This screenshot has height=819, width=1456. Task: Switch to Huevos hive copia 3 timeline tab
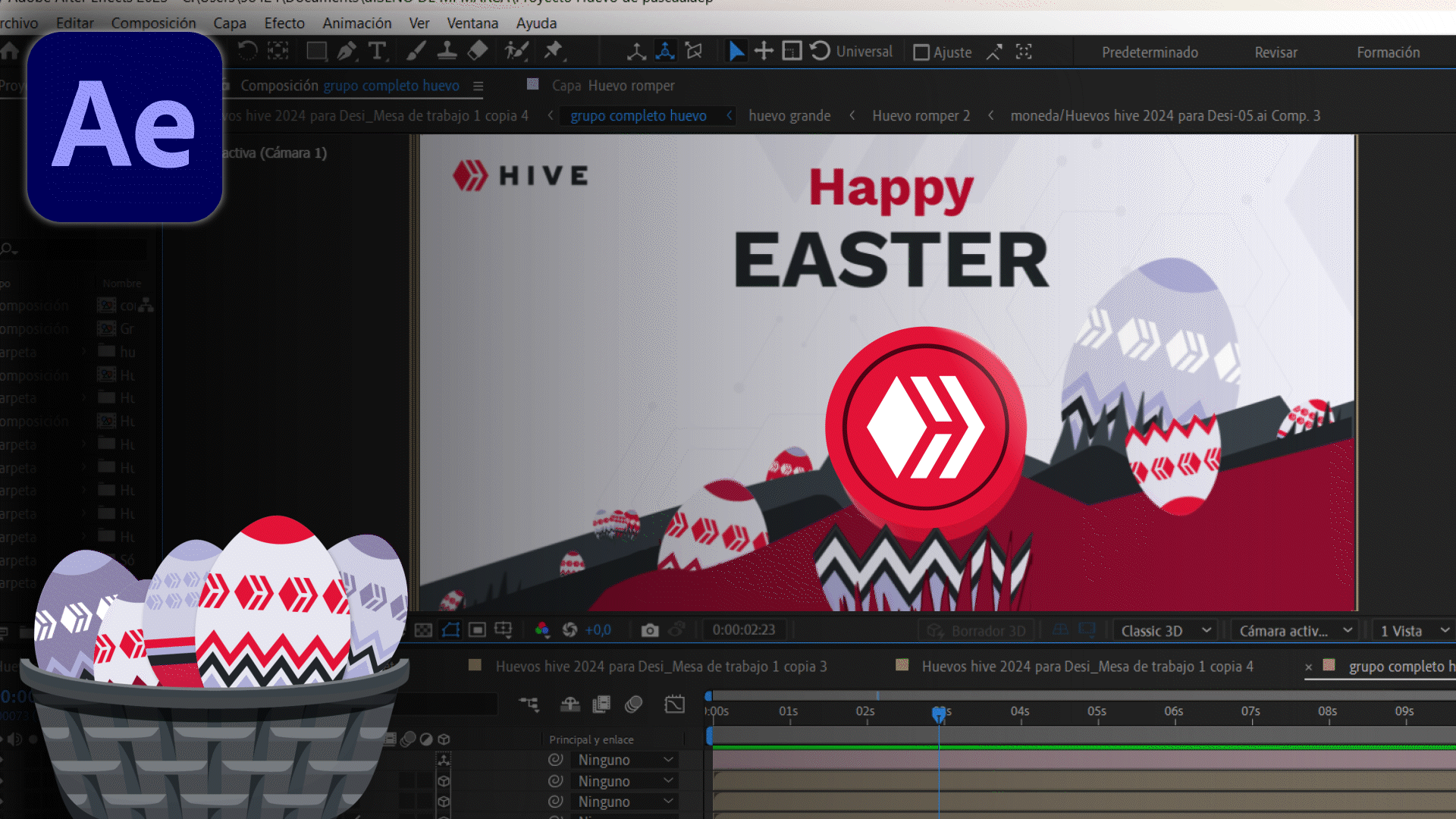pos(660,666)
